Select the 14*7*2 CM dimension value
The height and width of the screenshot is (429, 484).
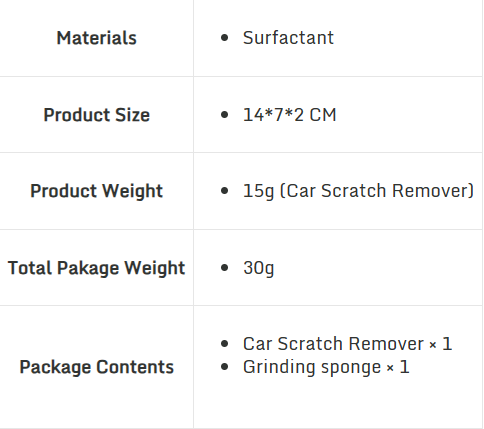click(x=289, y=115)
